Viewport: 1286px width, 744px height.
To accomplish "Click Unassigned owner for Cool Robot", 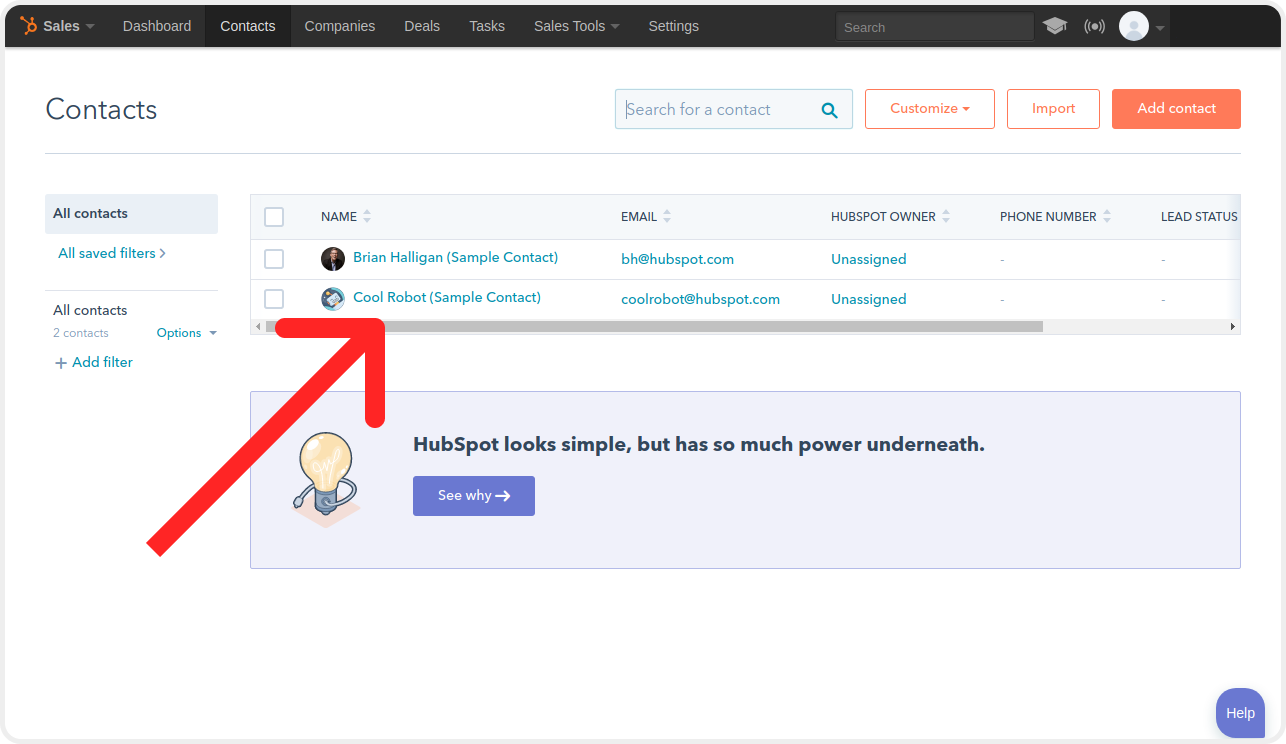I will 869,299.
